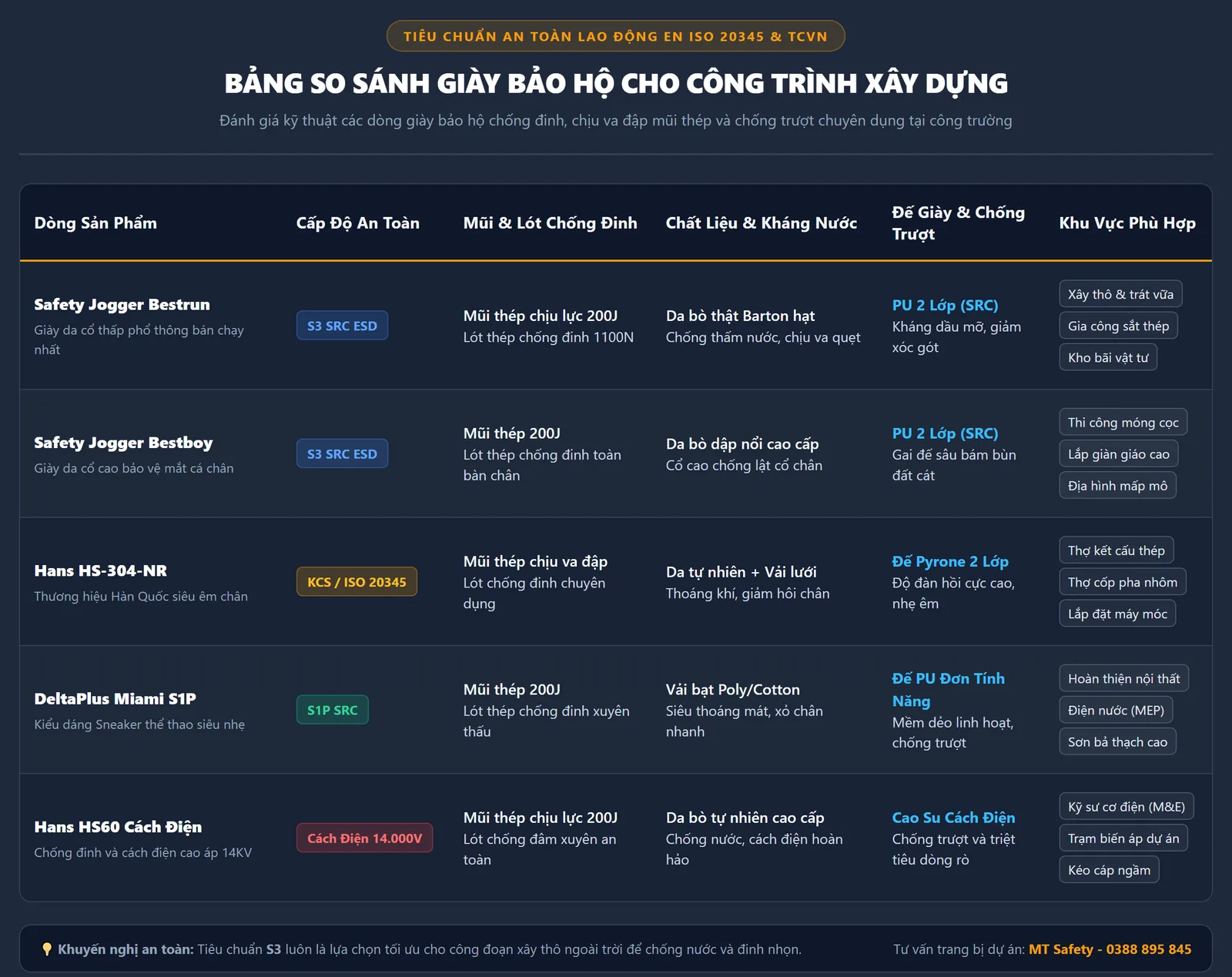Select the Trạm biến áp dự án tag

[1123, 838]
